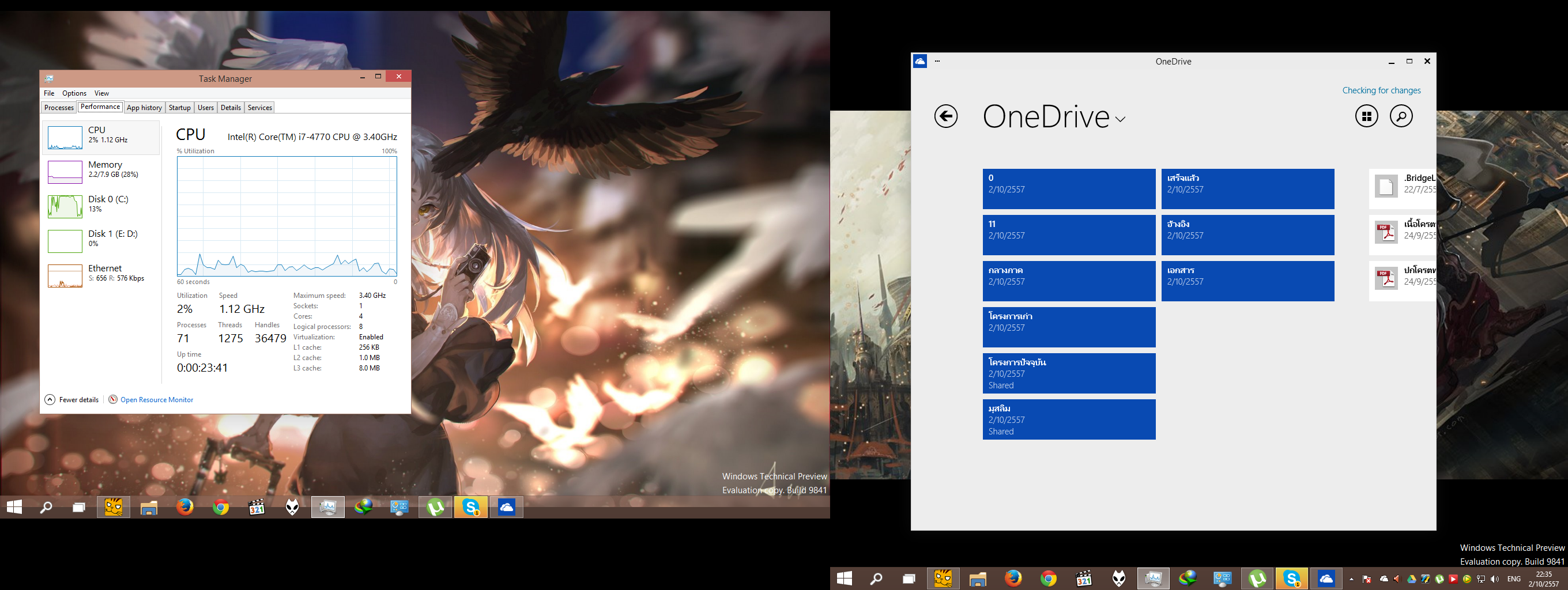The image size is (1568, 590).
Task: Click the Google Drive icon in the system tray
Action: (x=1412, y=579)
